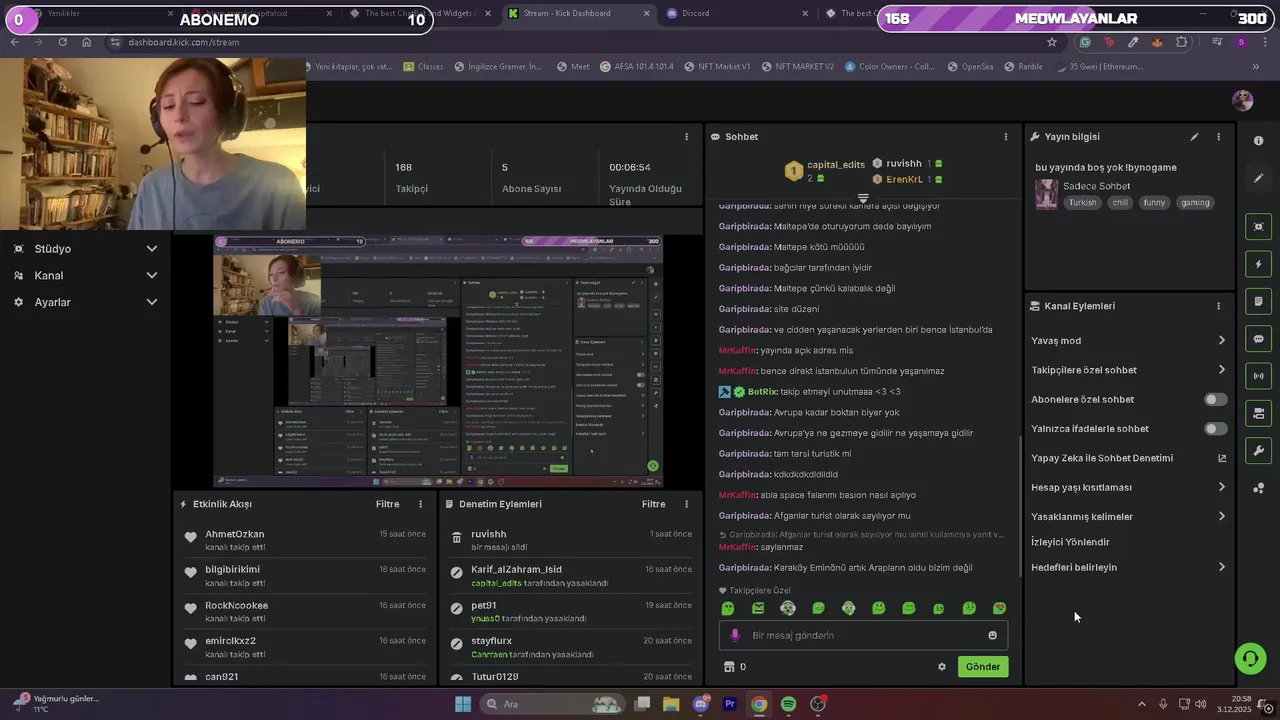Collapse the chat leaderboard handle
Viewport: 1280px width, 720px height.
863,198
